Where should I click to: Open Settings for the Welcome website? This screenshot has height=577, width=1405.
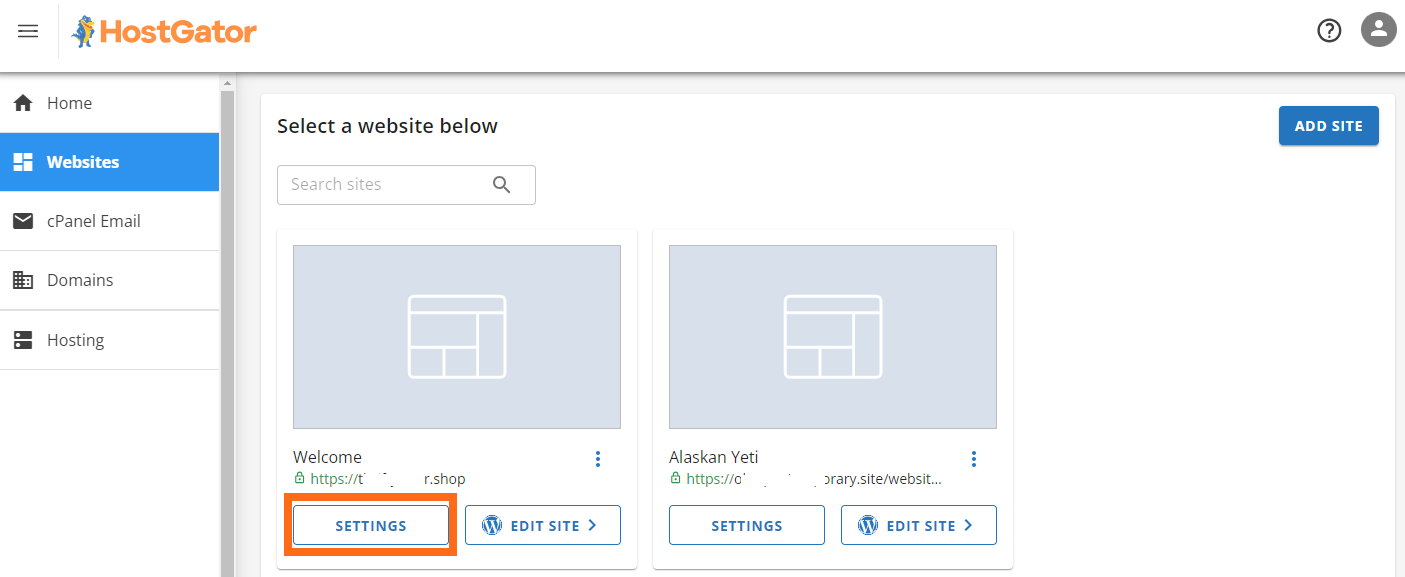coord(370,524)
